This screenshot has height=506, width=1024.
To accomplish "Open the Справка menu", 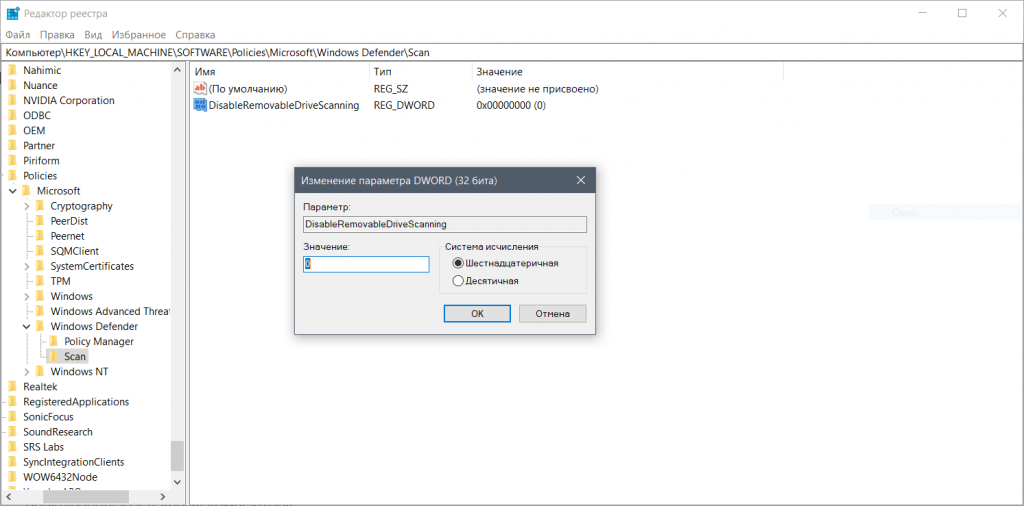I will 195,35.
